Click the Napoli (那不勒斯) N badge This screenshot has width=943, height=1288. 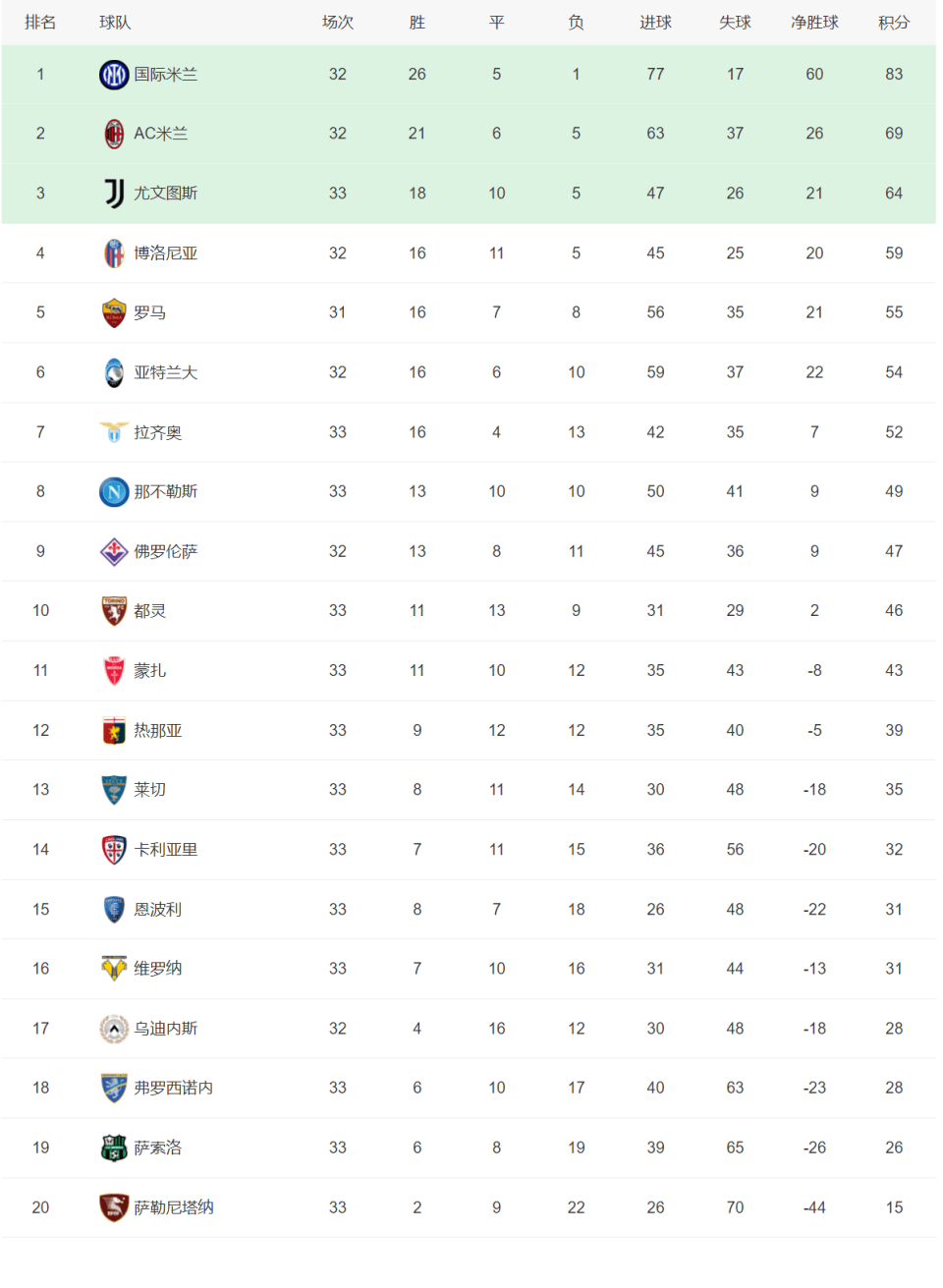pos(114,491)
